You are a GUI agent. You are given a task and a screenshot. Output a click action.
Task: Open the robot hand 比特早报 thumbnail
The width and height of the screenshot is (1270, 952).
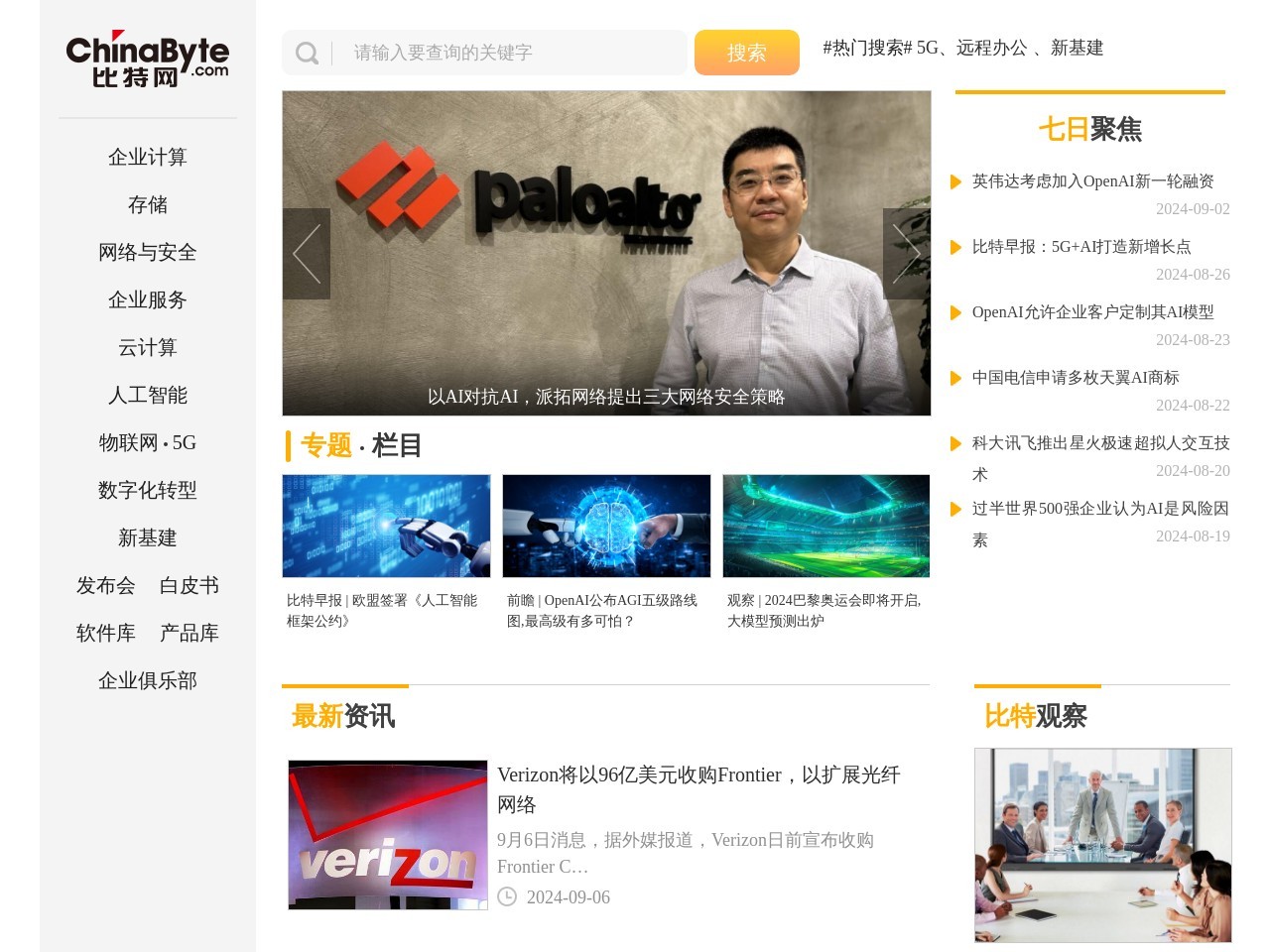386,526
